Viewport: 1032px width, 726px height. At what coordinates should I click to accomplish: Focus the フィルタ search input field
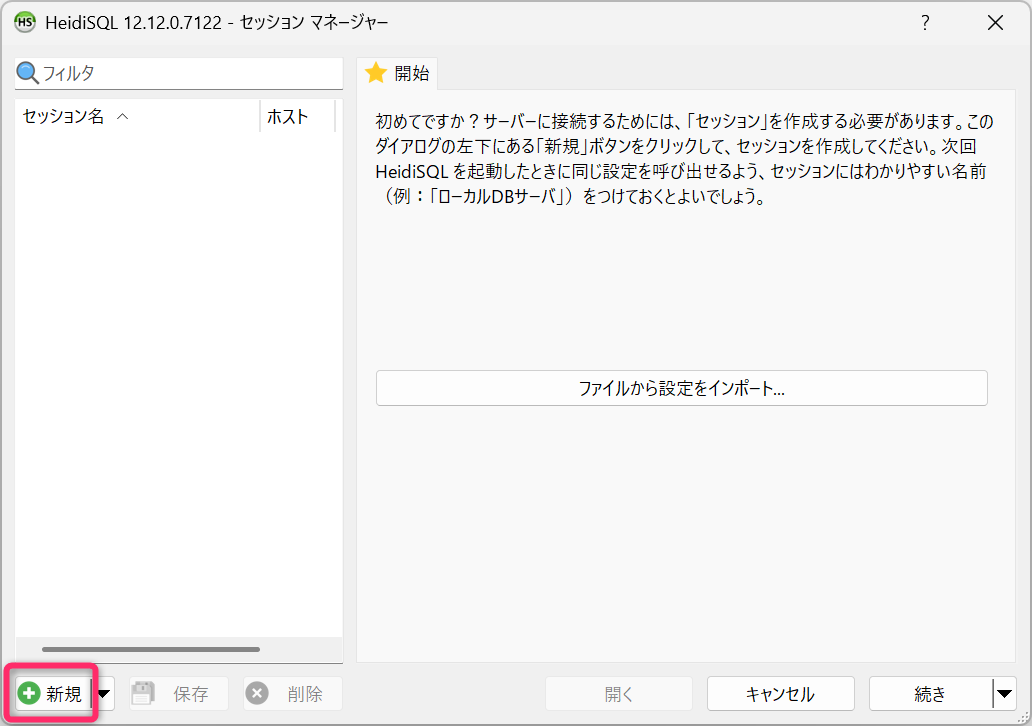188,73
